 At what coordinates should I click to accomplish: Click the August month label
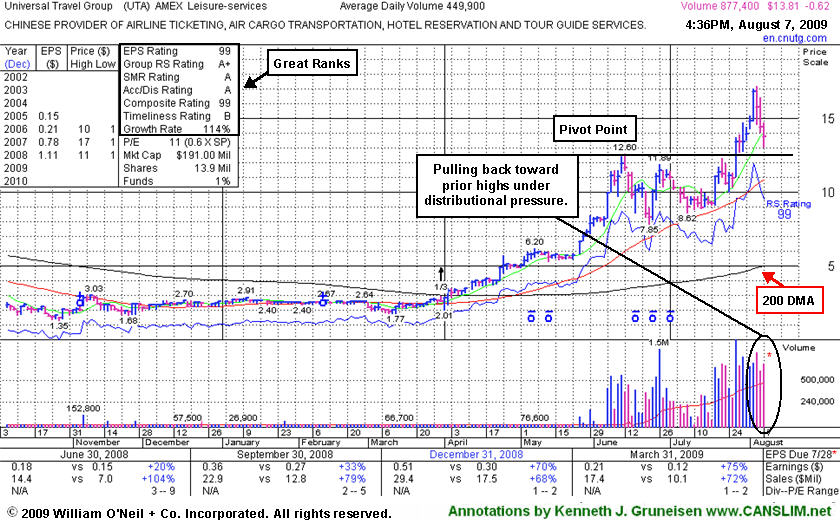768,443
